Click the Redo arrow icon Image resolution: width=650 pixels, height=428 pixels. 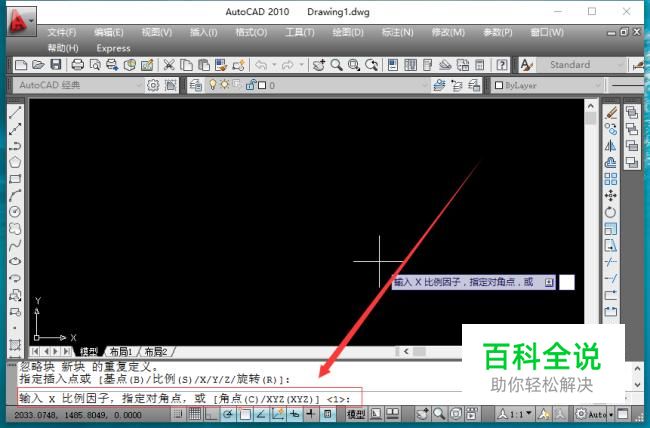288,65
